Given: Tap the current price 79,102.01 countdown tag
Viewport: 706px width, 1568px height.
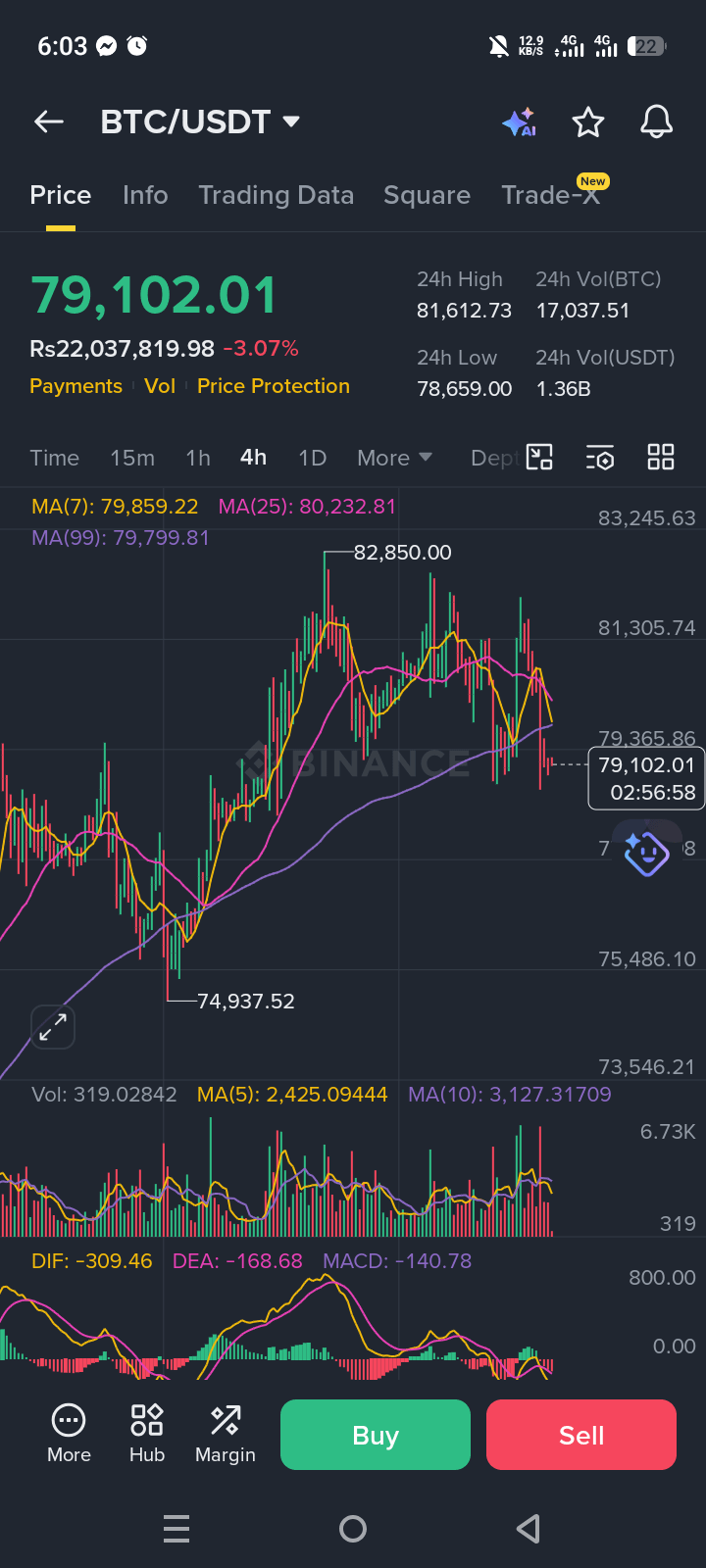Looking at the screenshot, I should (x=646, y=778).
